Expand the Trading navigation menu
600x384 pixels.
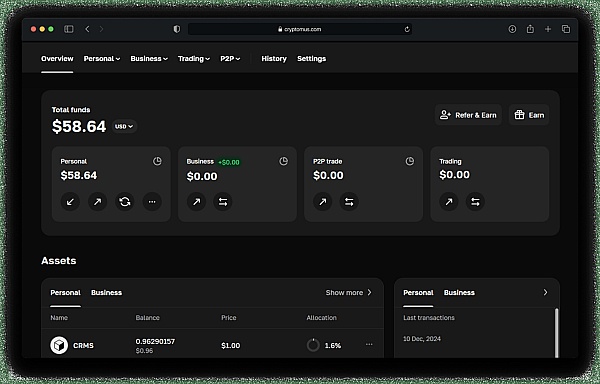point(194,59)
